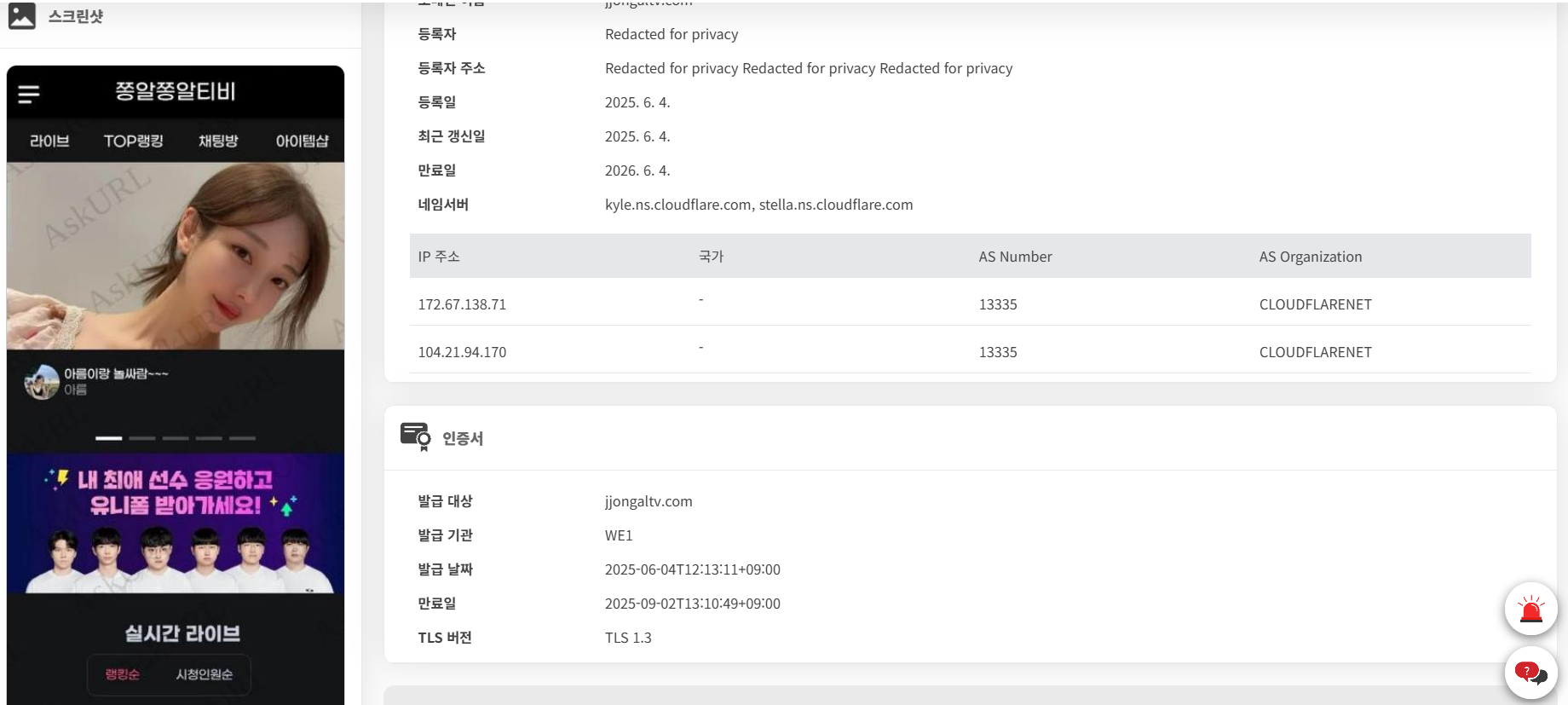The height and width of the screenshot is (705, 1568).
Task: Click the 최근 갱신일 date value
Action: [x=637, y=136]
